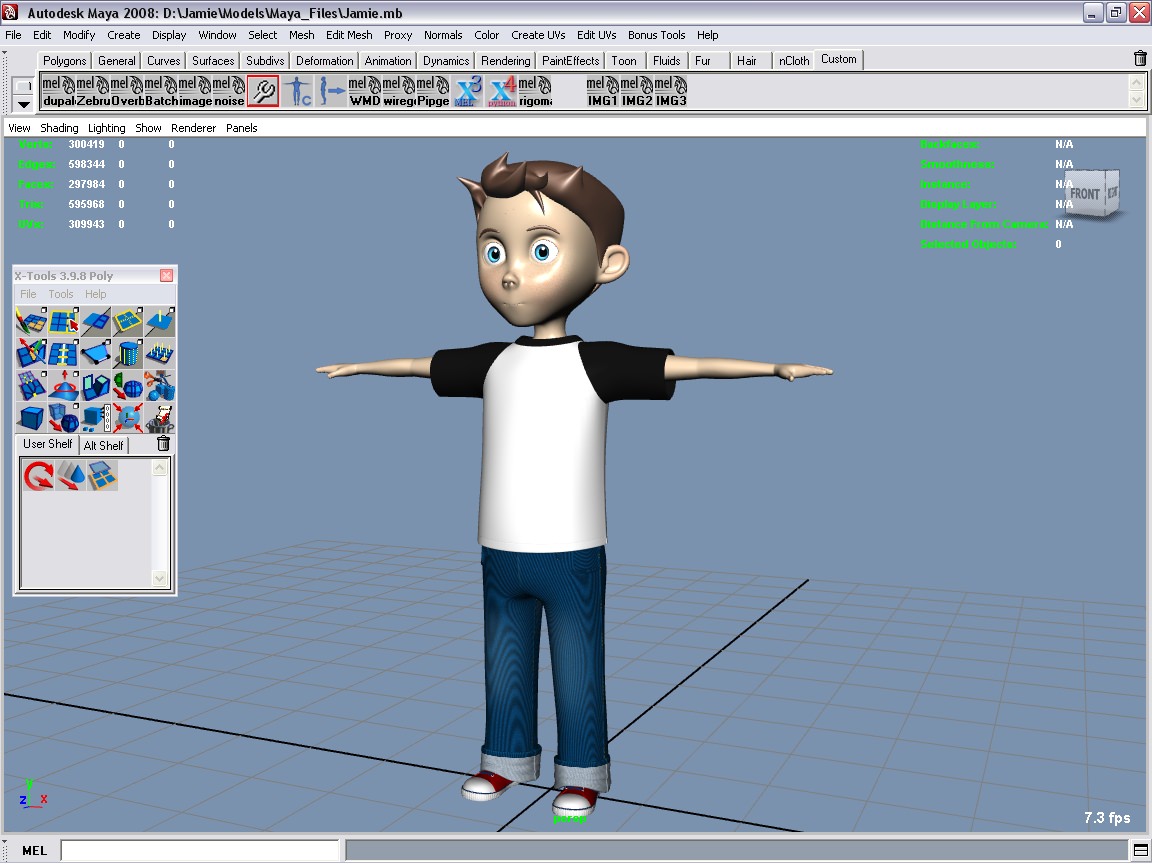Screen dimensions: 1152x864
Task: Click X-Tools trash cleanup icon
Action: [x=159, y=418]
